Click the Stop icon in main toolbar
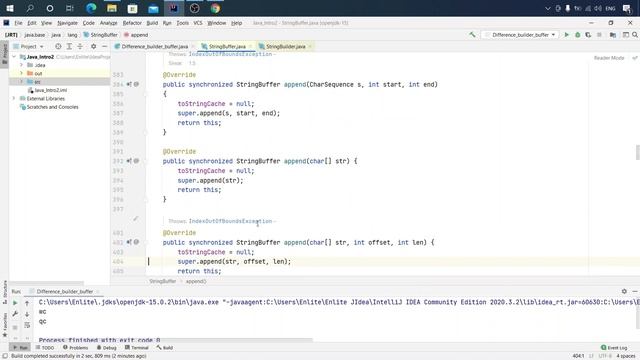The height and width of the screenshot is (360, 640). pyautogui.click(x=599, y=35)
